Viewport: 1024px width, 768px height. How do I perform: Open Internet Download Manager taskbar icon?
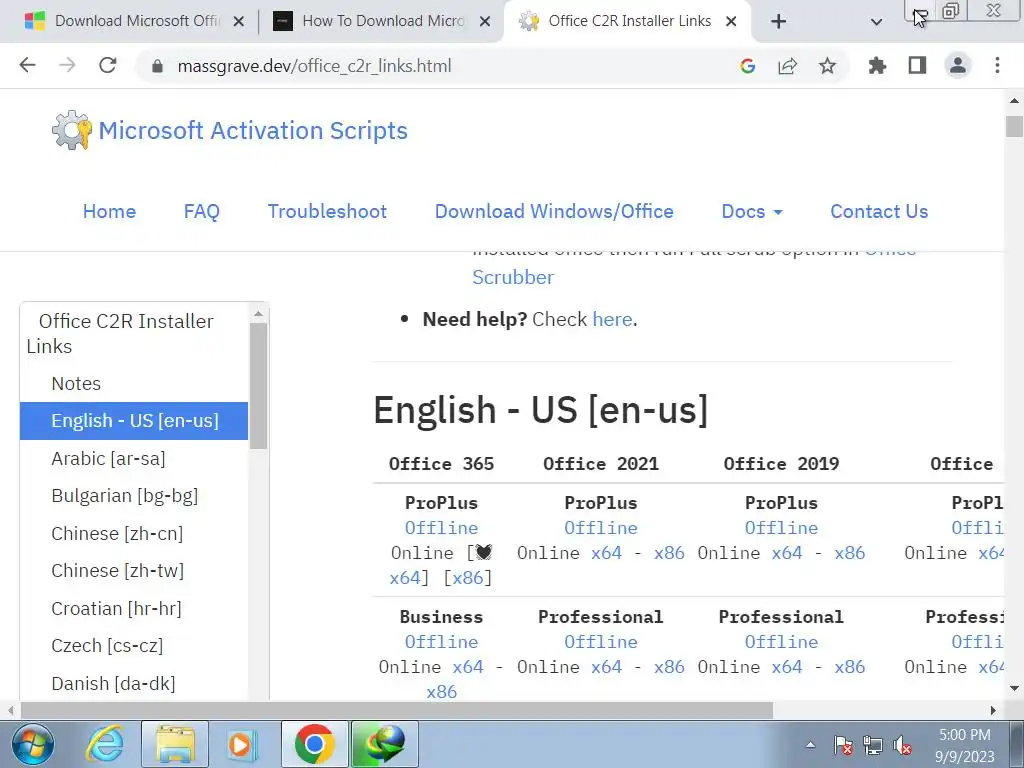385,744
